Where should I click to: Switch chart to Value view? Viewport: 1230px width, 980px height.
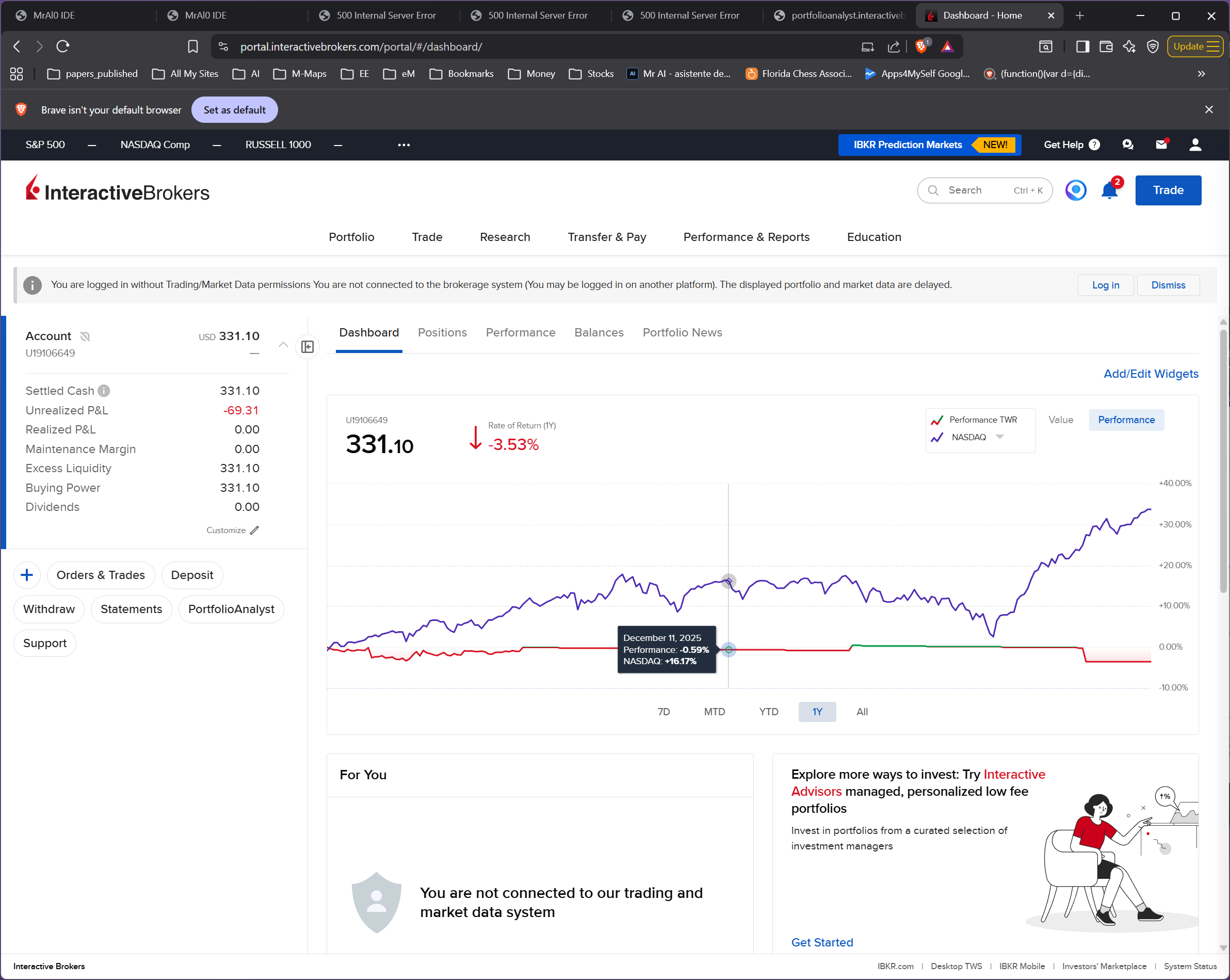click(x=1061, y=420)
